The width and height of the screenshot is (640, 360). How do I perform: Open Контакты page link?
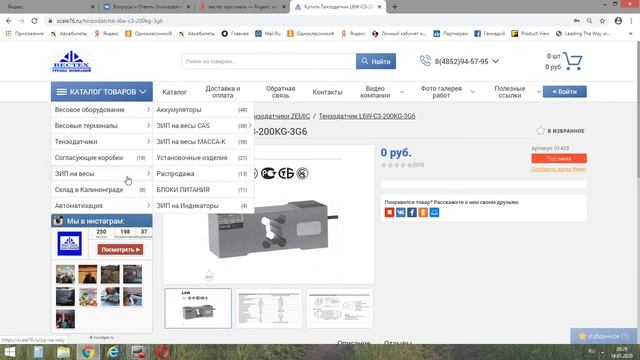327,92
